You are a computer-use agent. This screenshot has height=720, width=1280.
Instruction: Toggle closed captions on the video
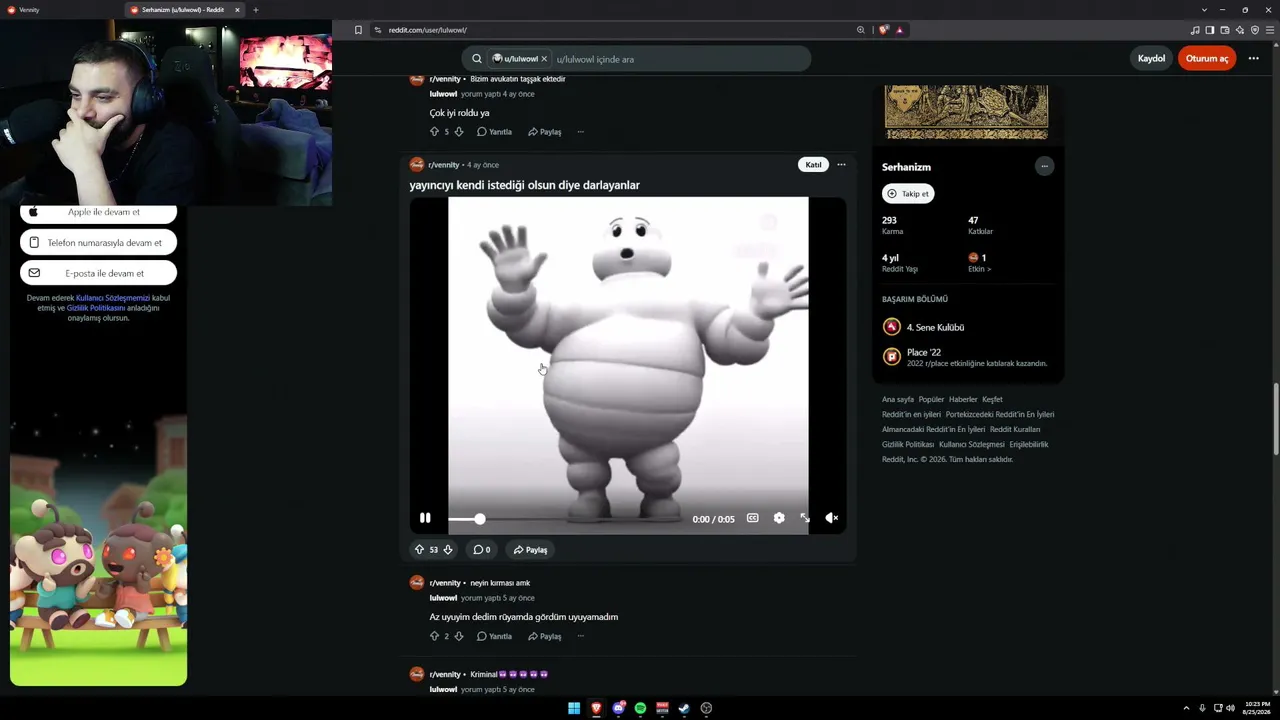coord(752,518)
